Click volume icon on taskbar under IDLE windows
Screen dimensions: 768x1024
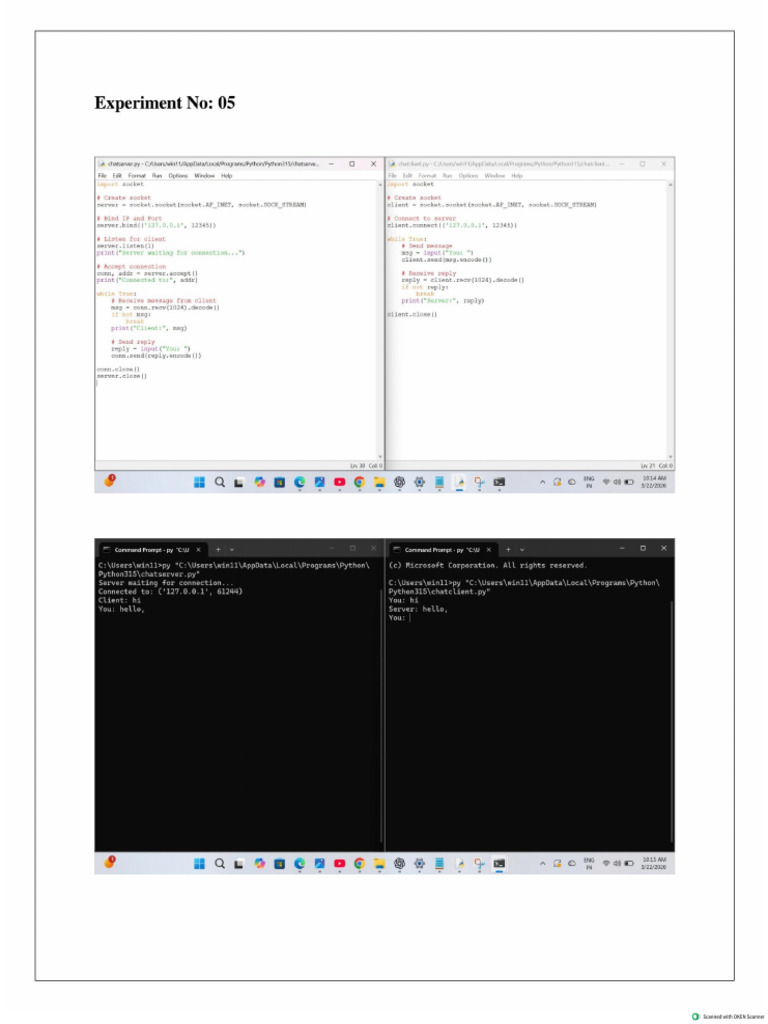[616, 482]
